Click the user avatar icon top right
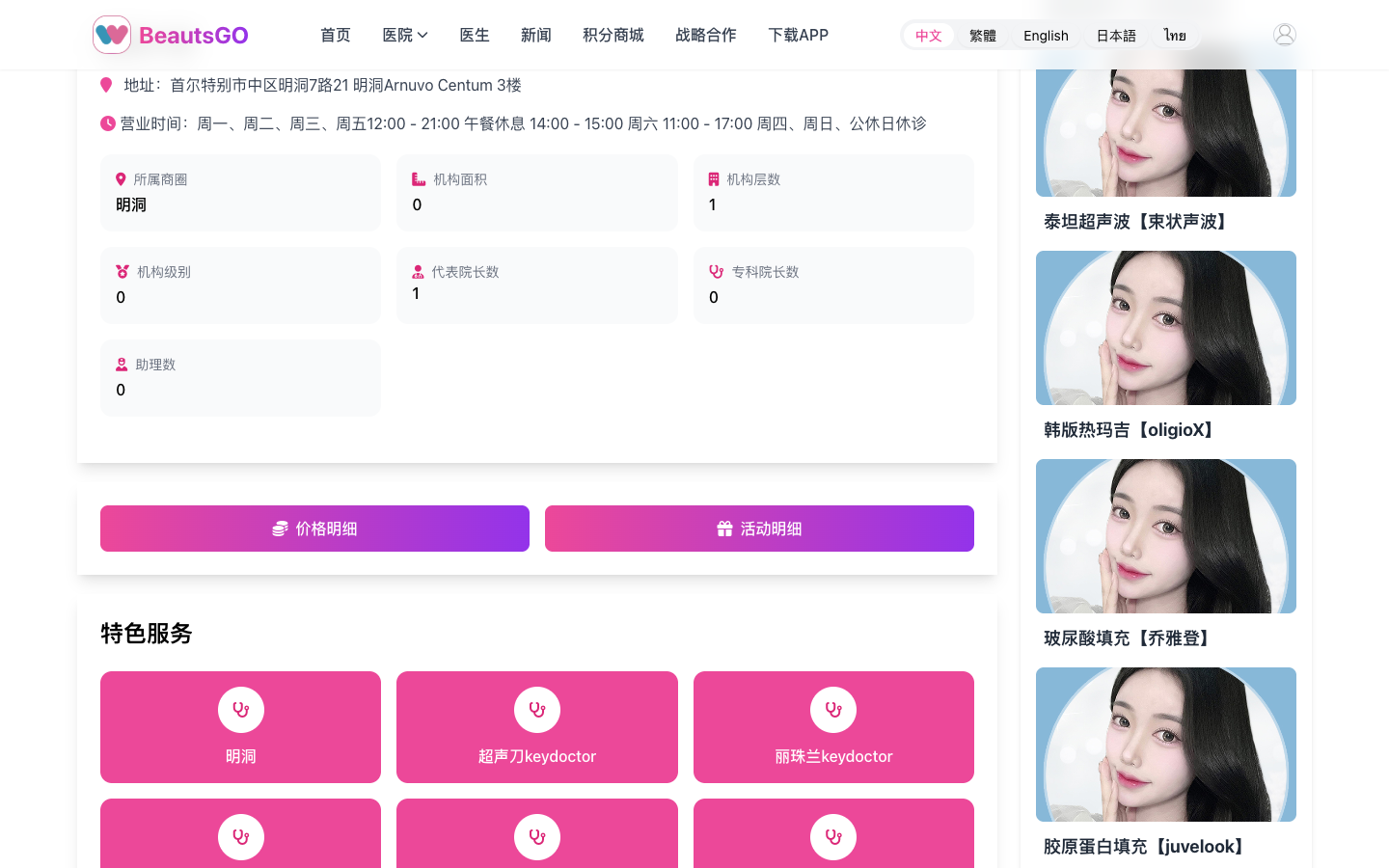This screenshot has height=868, width=1389. [1285, 33]
